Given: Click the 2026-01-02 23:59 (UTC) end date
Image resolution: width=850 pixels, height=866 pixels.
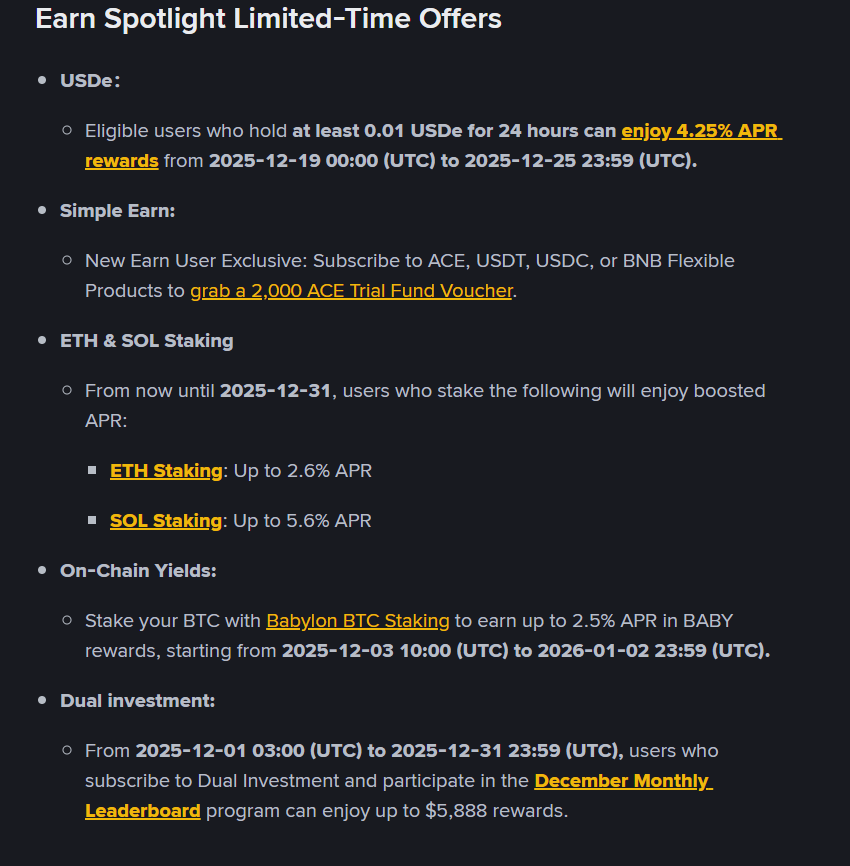Looking at the screenshot, I should (653, 651).
